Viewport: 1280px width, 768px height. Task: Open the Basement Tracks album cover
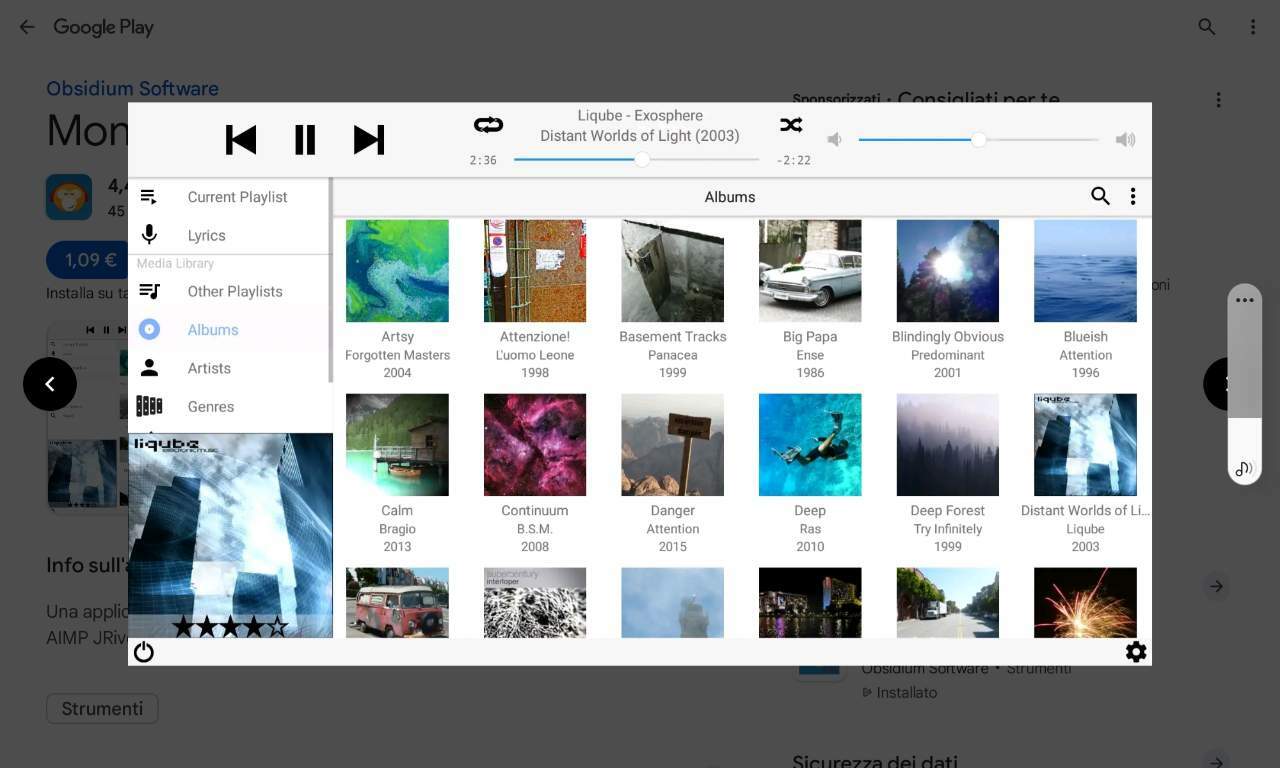[x=672, y=271]
